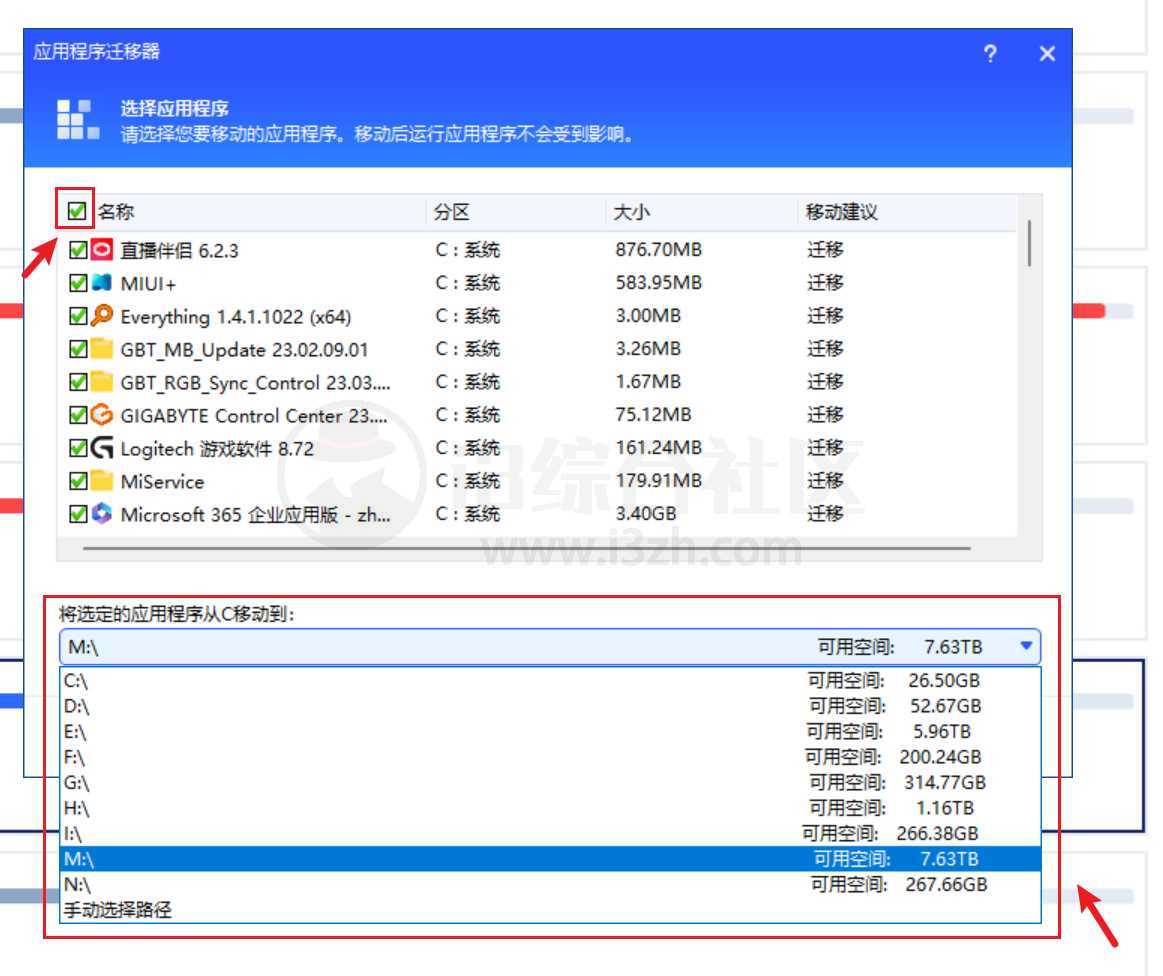This screenshot has height=976, width=1163.
Task: Click the GBT_RGB_Sync_Control folder icon
Action: 102,382
